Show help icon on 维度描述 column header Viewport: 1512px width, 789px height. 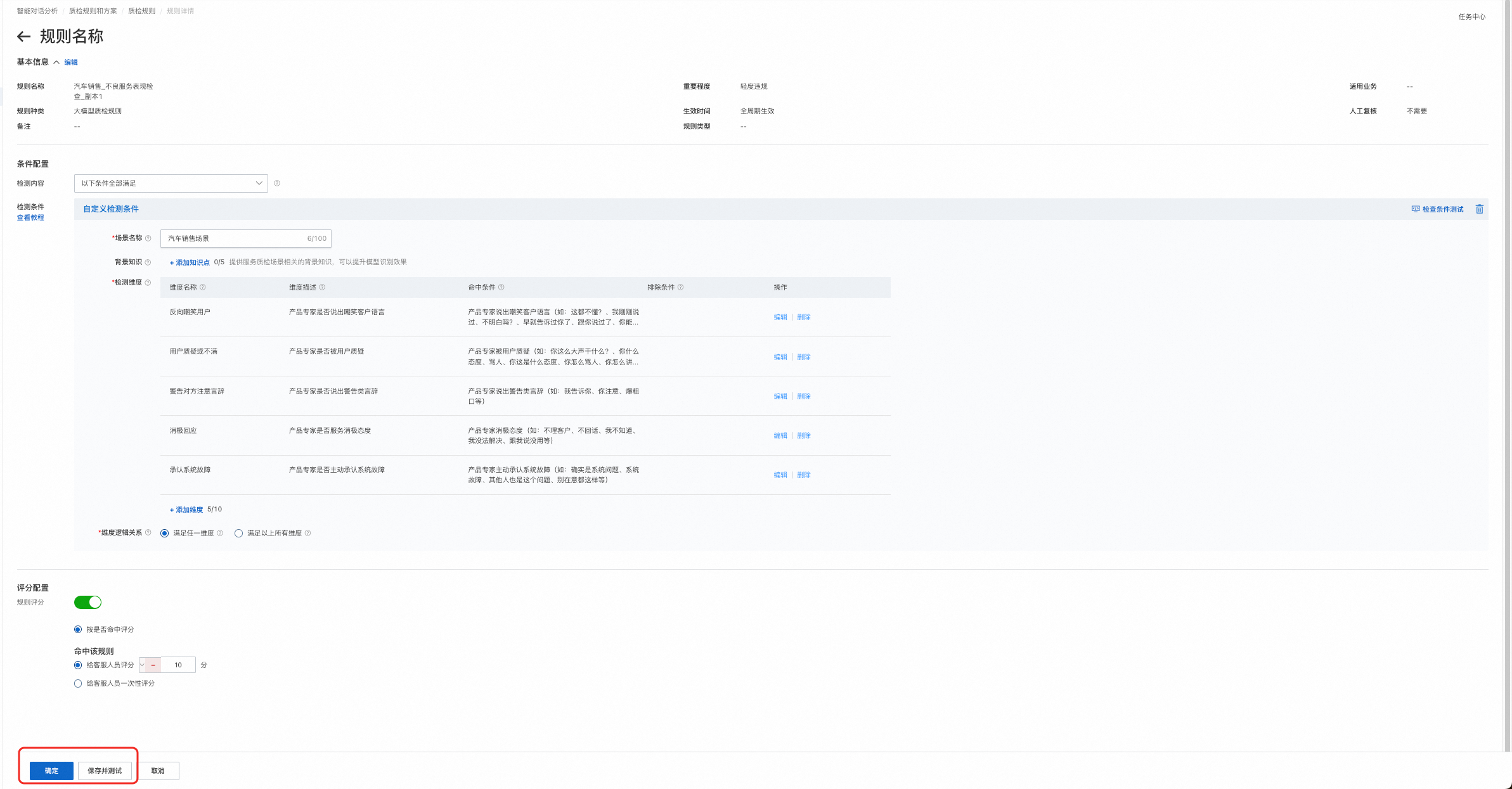pos(322,287)
